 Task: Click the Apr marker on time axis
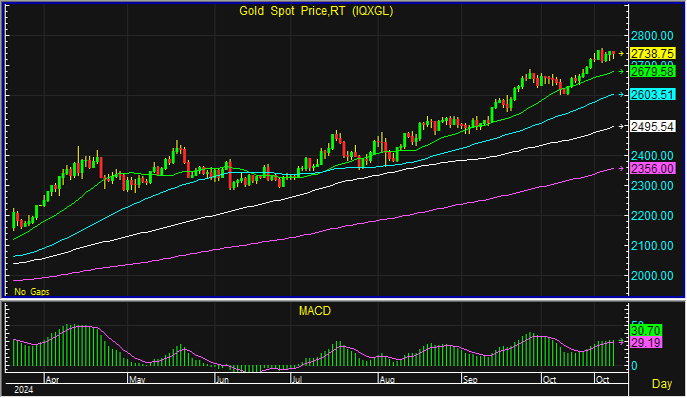[52, 380]
